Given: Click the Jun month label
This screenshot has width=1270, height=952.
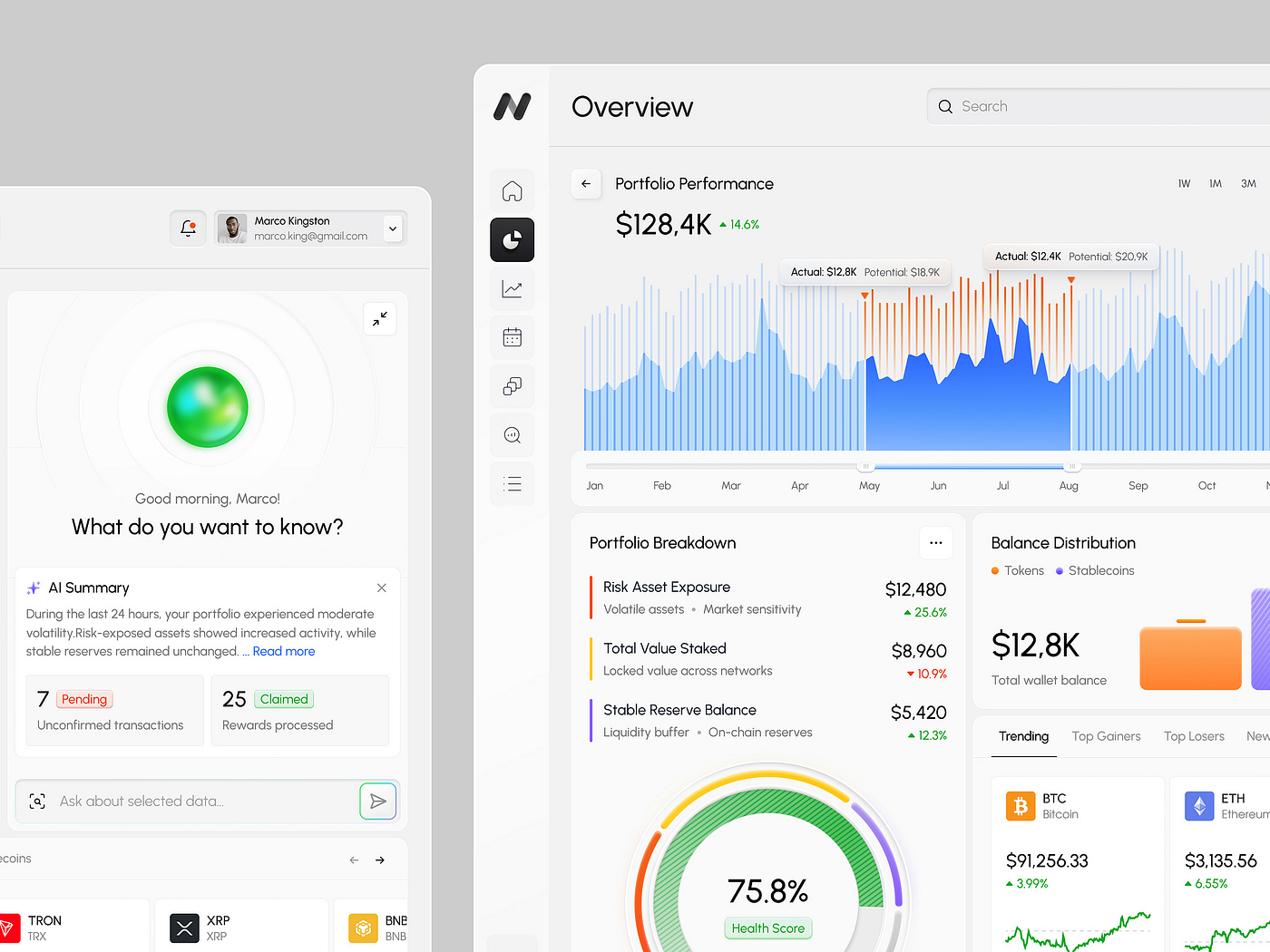Looking at the screenshot, I should click(x=938, y=486).
